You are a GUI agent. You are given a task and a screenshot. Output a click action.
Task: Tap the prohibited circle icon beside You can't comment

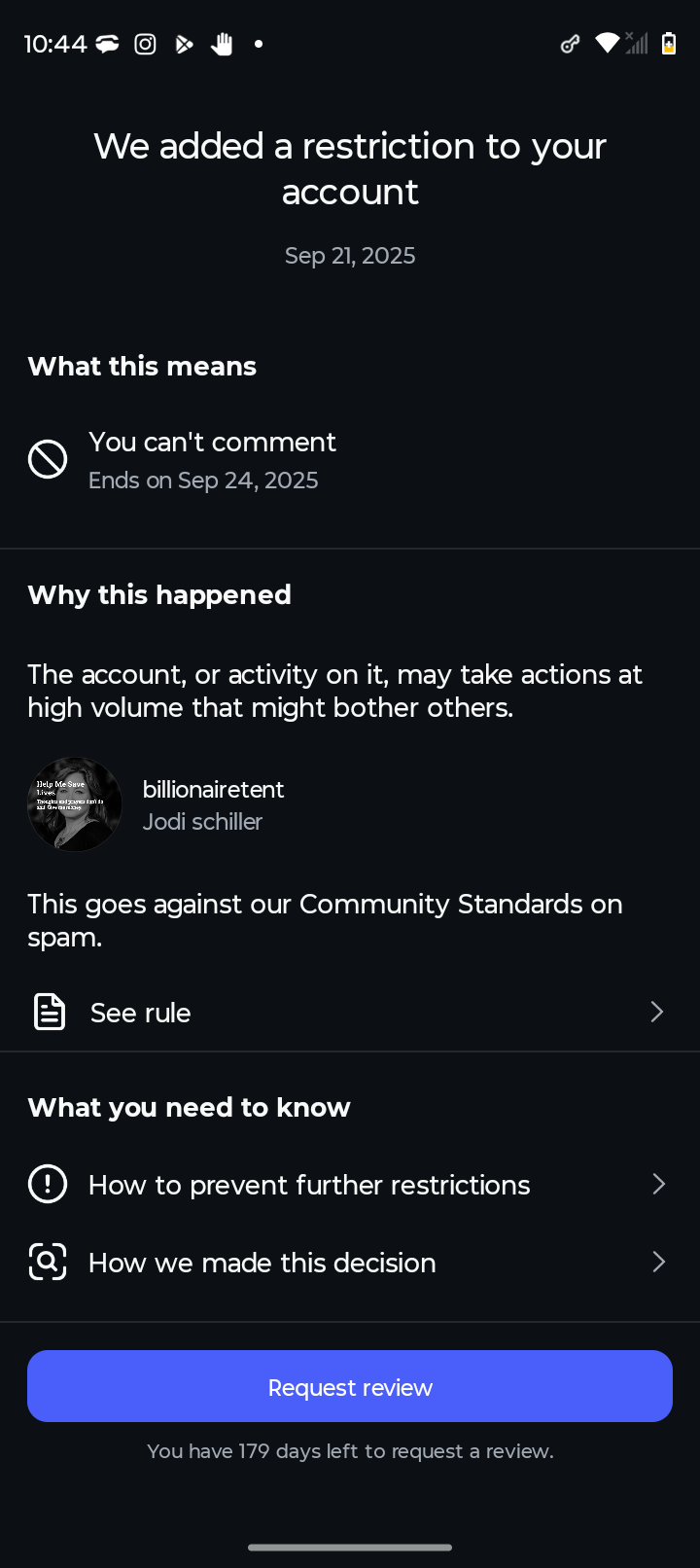48,459
